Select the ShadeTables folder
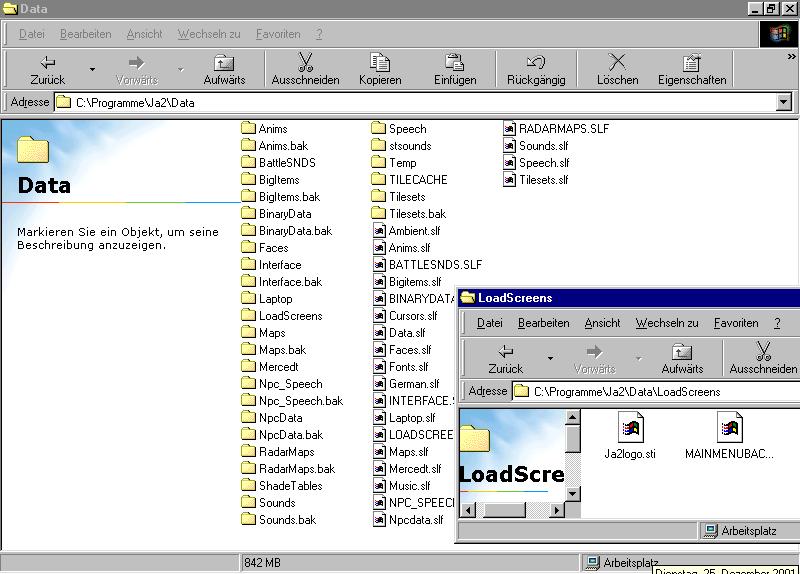Image resolution: width=800 pixels, height=574 pixels. click(x=282, y=486)
